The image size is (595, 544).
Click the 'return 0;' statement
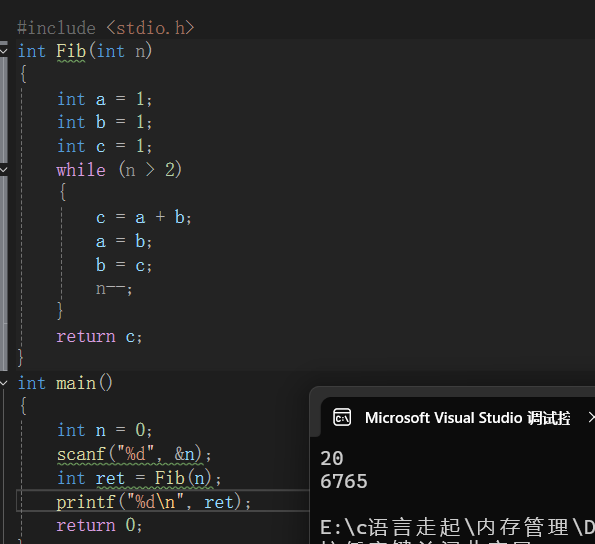click(99, 526)
